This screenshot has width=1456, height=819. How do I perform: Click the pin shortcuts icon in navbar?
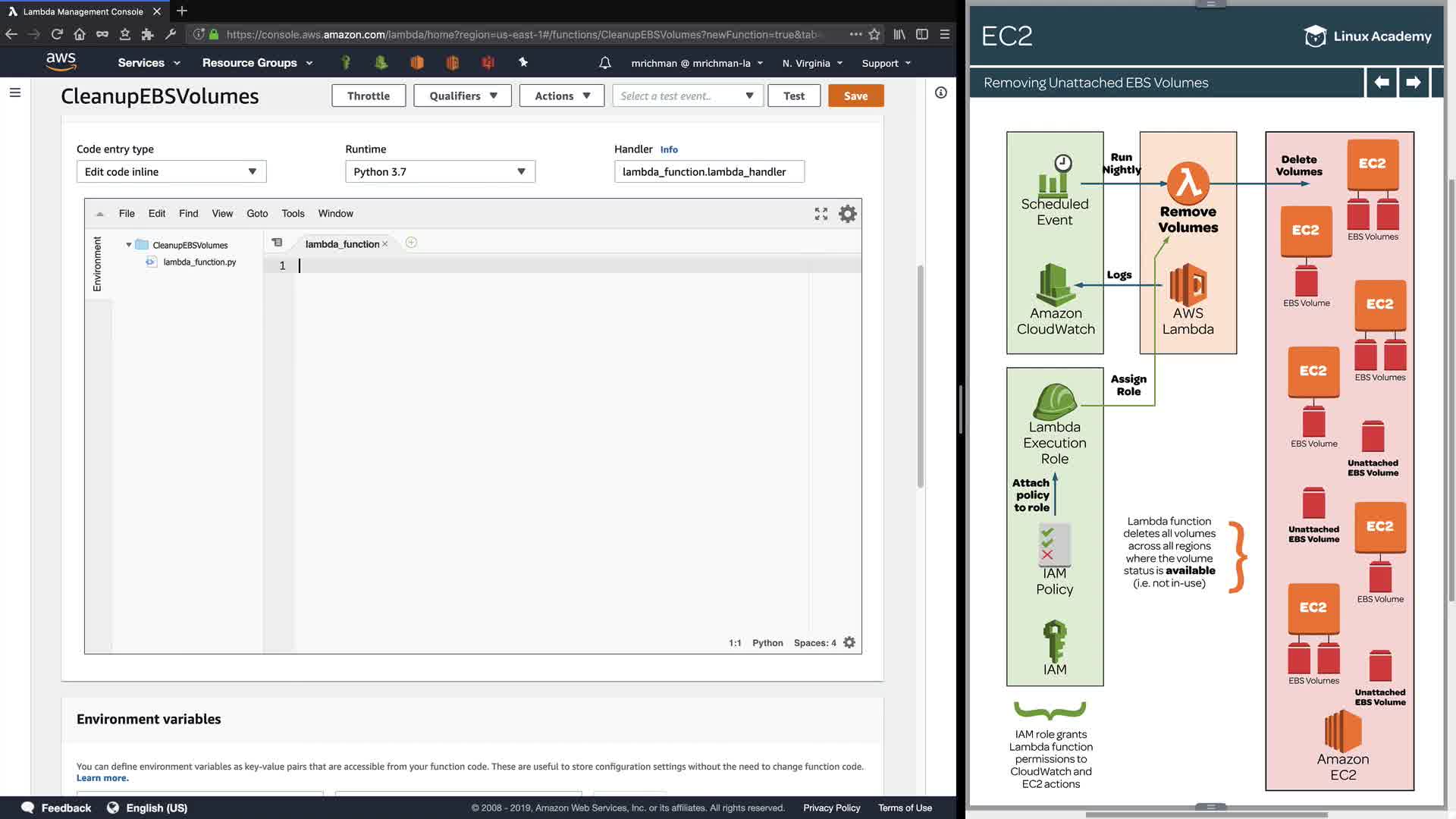pyautogui.click(x=523, y=63)
